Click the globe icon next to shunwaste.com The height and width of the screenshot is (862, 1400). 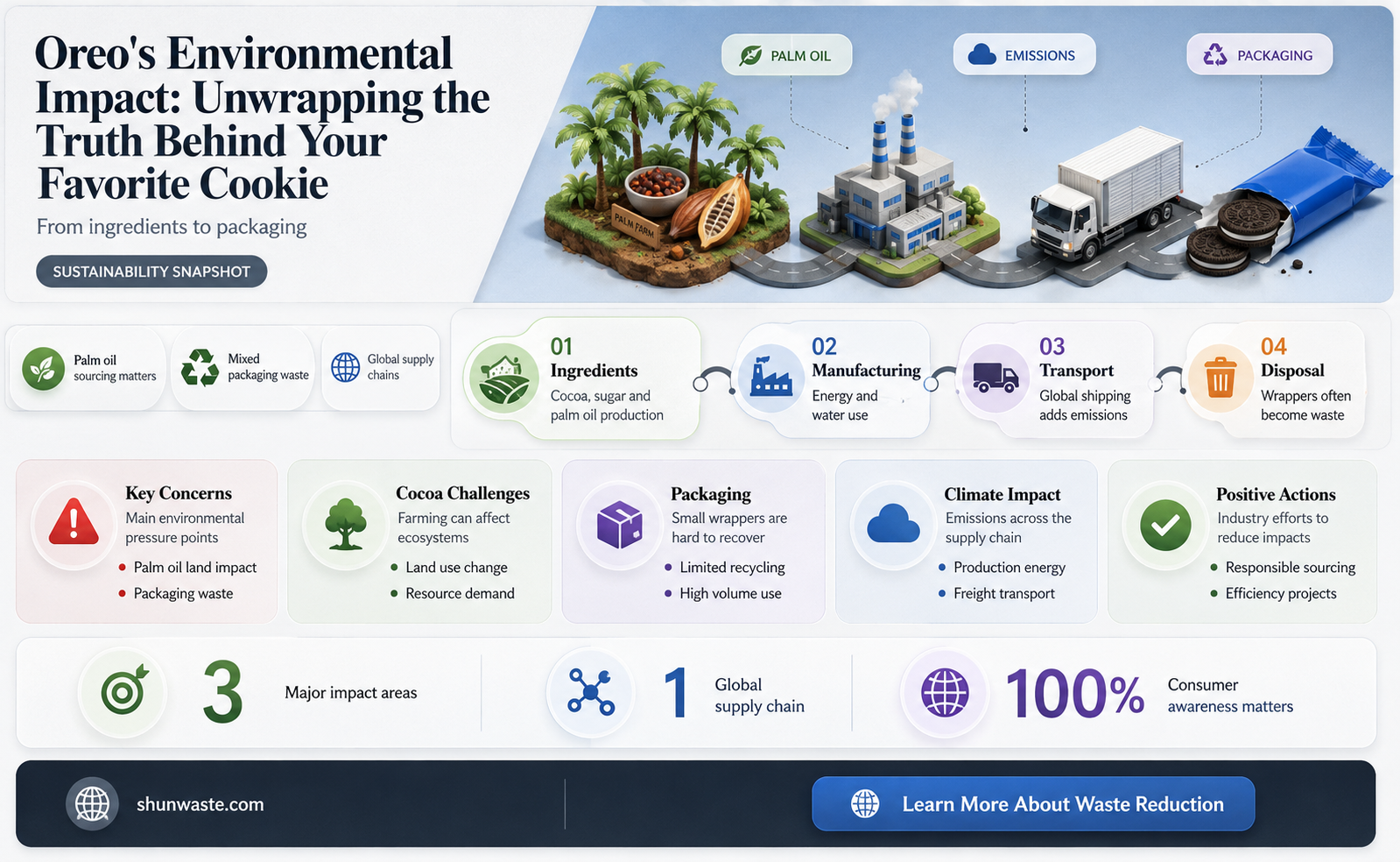click(x=92, y=803)
